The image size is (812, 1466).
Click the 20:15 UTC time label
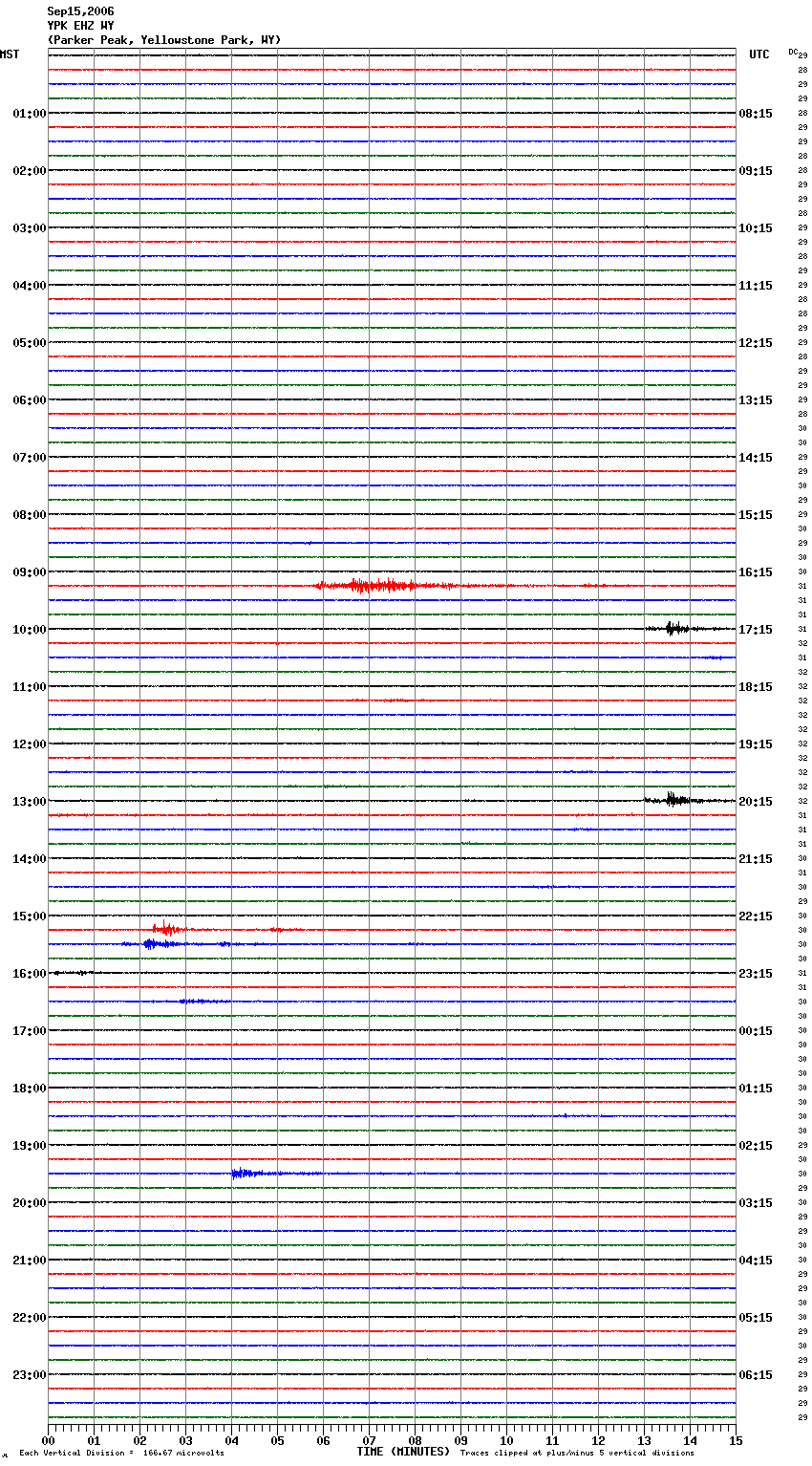756,802
